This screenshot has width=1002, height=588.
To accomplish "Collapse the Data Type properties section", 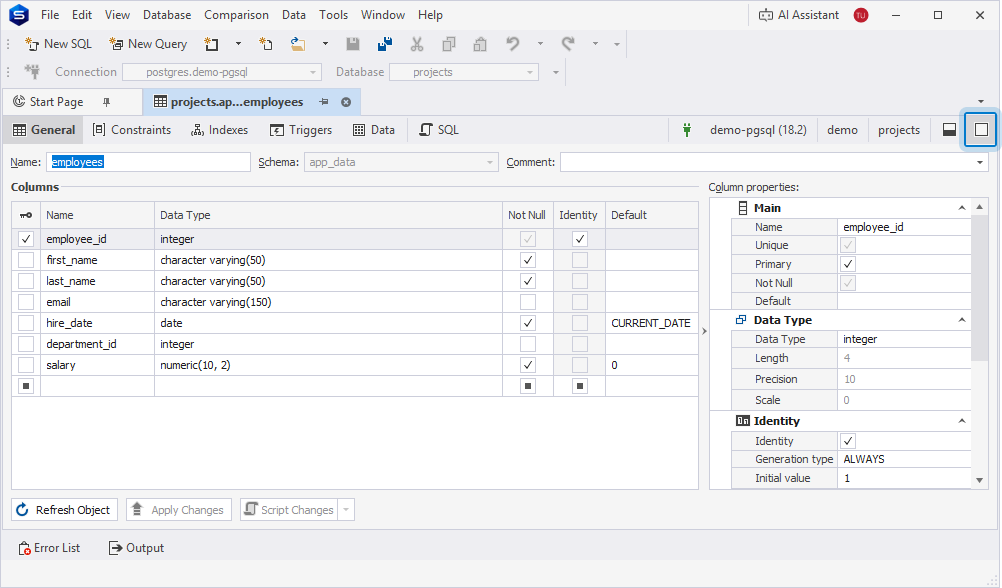I will (x=962, y=320).
